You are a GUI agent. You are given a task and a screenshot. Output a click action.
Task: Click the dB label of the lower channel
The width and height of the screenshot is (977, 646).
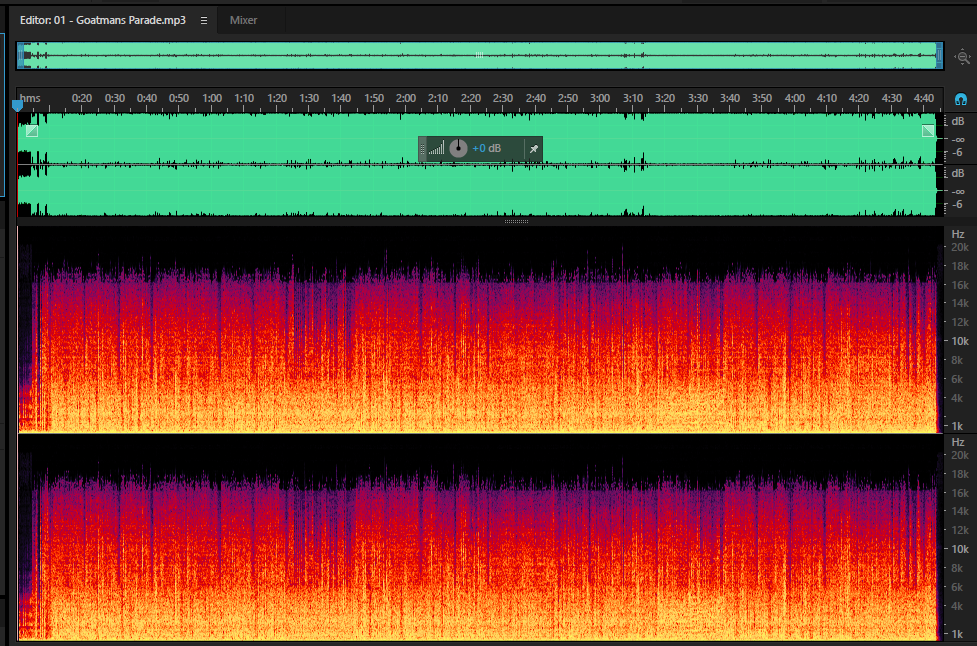click(958, 173)
